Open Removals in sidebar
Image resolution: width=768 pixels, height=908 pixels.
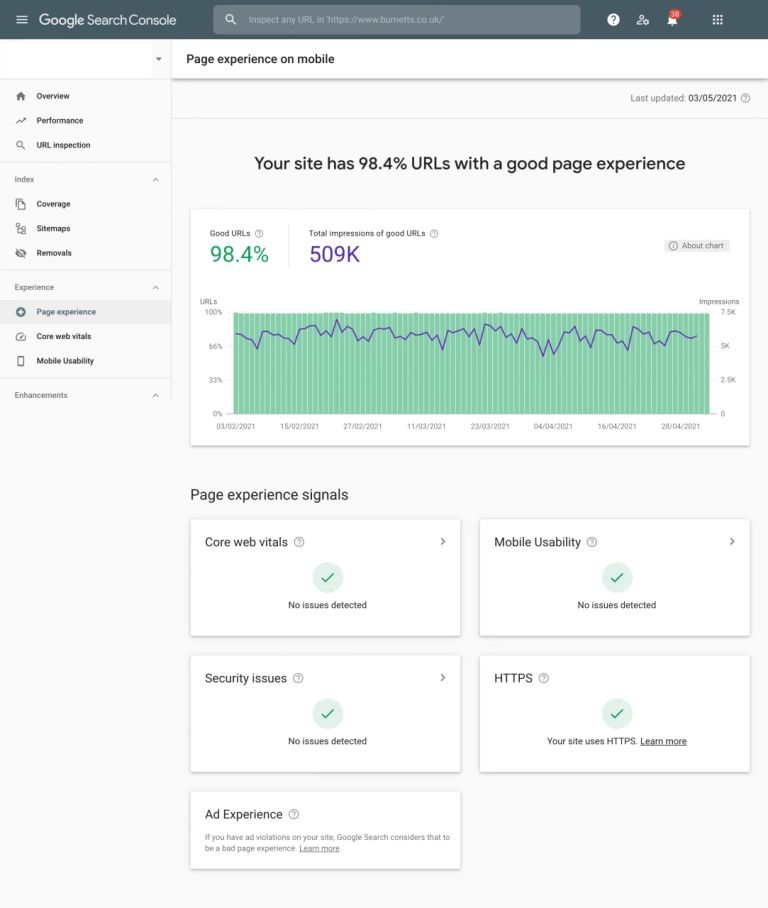point(86,253)
